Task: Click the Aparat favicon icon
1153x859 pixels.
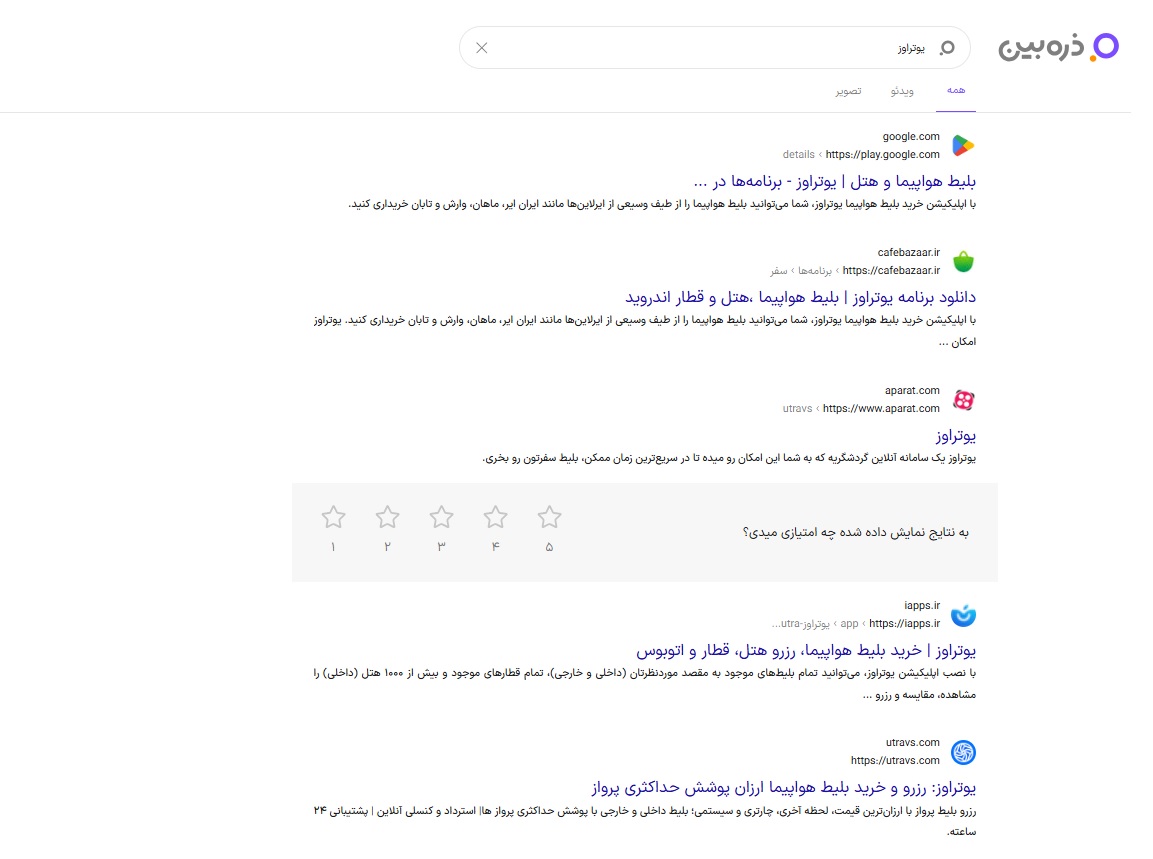Action: 963,400
